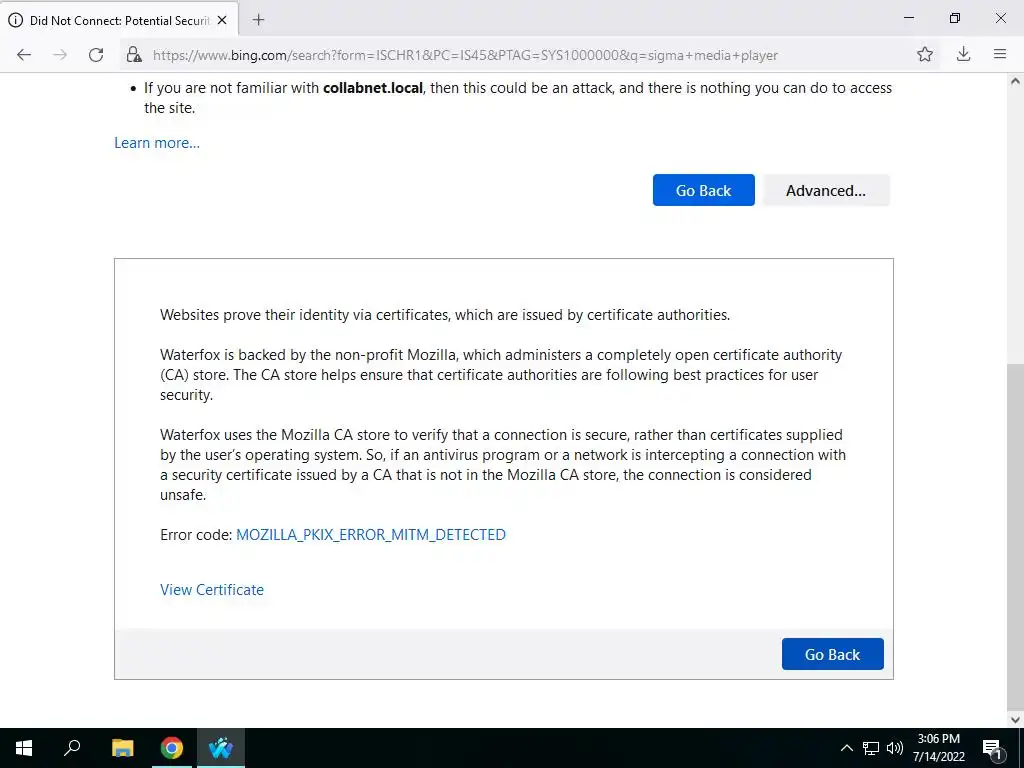Viewport: 1024px width, 768px height.
Task: Open the MOZILLA_PKIX_ERROR_MITM_DETECTED error code link
Action: coord(371,535)
